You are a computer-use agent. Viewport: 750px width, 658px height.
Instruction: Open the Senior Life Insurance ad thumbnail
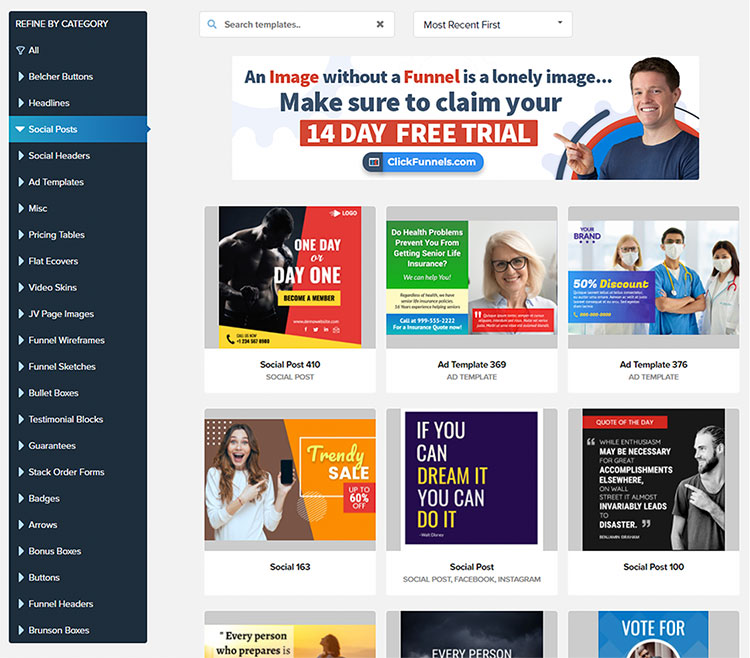(x=472, y=277)
